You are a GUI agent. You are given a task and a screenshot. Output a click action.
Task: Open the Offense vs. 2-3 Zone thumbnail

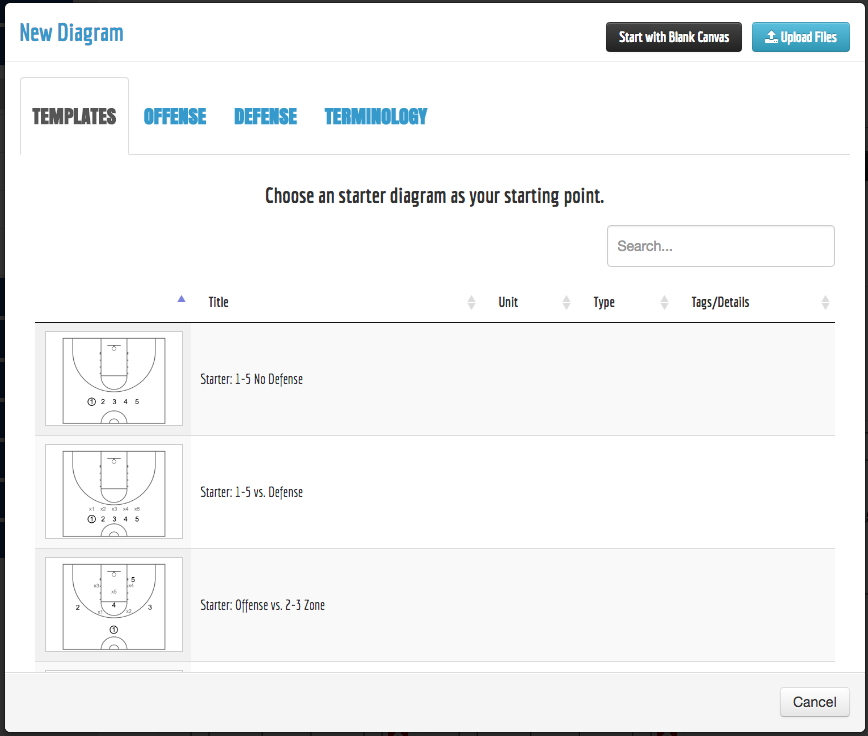[114, 605]
